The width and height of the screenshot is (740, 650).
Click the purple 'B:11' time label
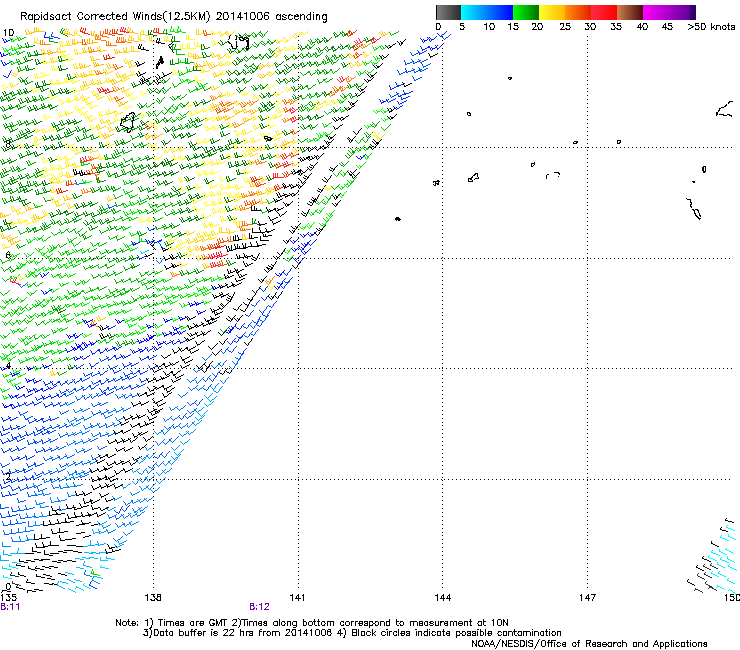point(10,607)
